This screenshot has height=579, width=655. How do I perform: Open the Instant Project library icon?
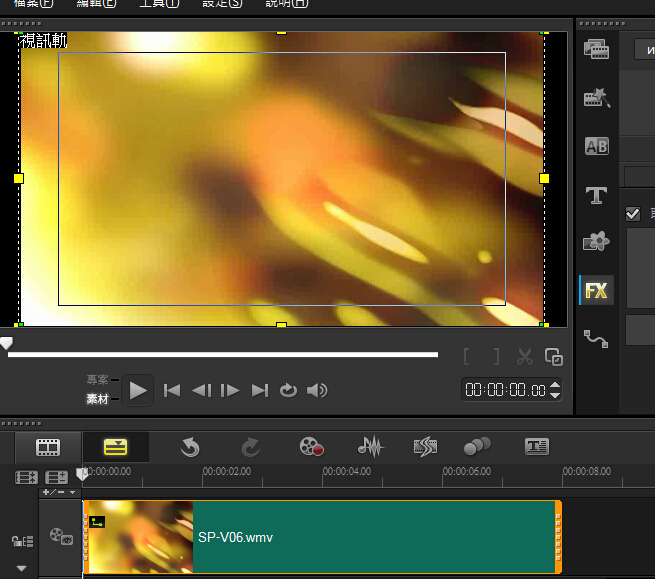tap(596, 98)
